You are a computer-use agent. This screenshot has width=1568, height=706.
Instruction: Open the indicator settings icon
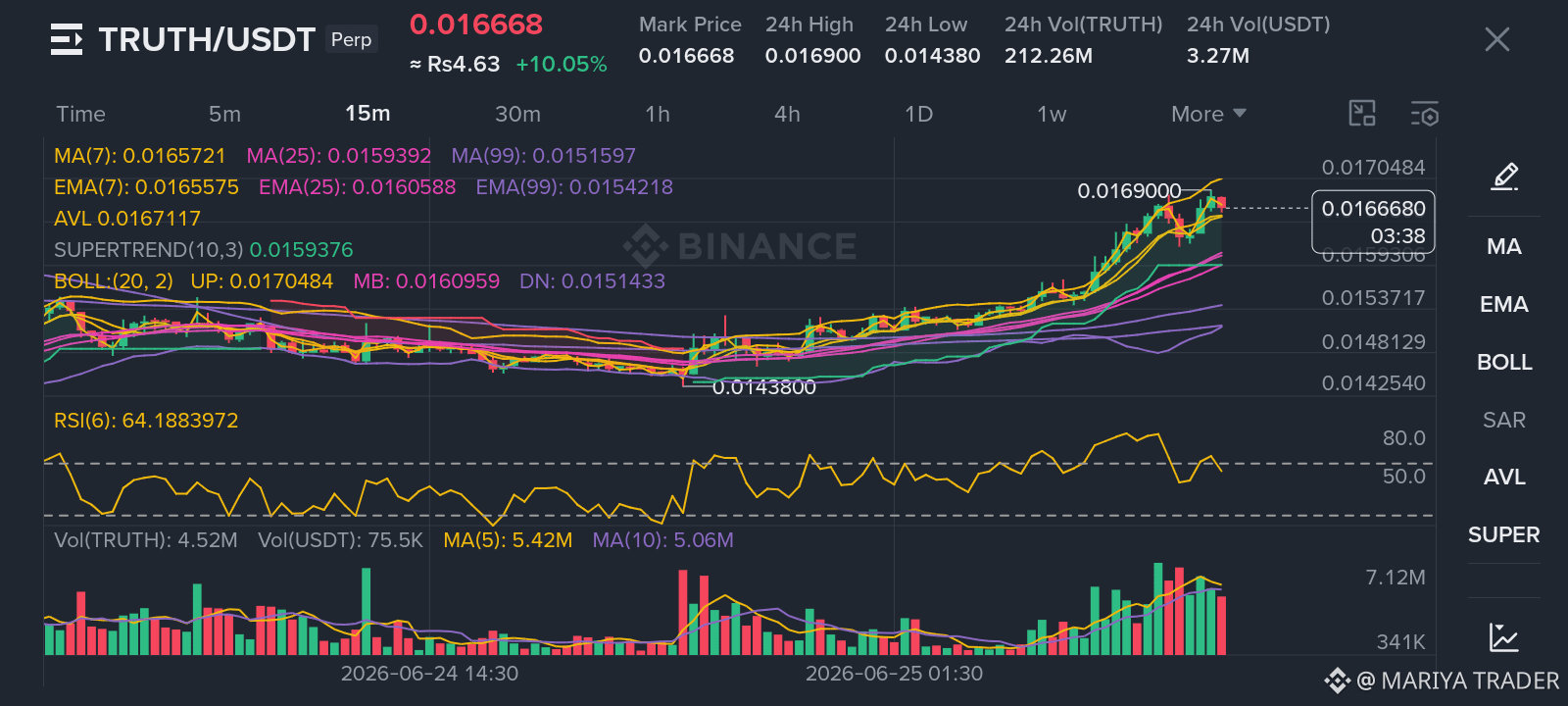coord(1425,114)
